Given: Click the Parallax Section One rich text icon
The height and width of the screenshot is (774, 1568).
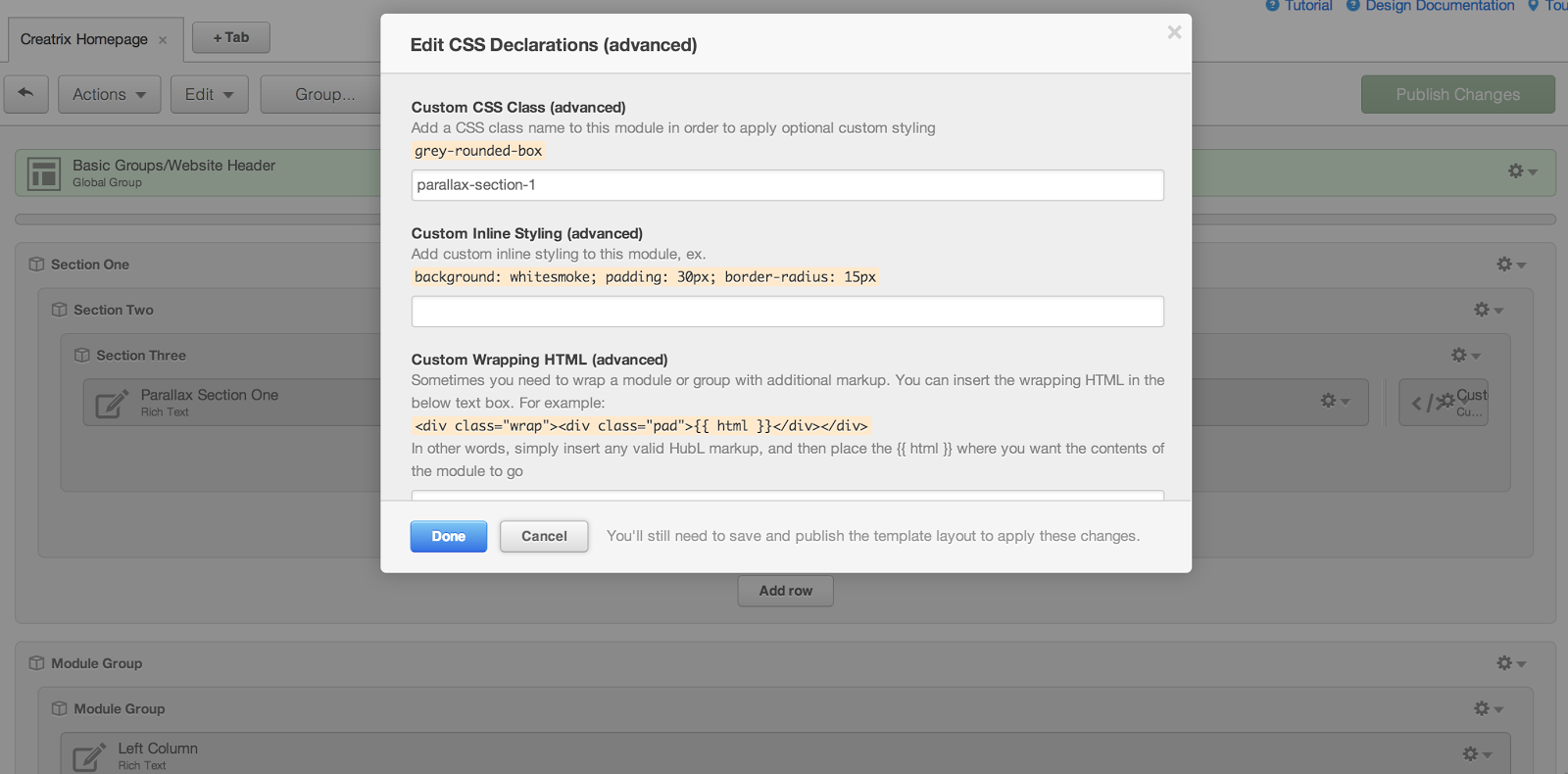Looking at the screenshot, I should coord(112,403).
